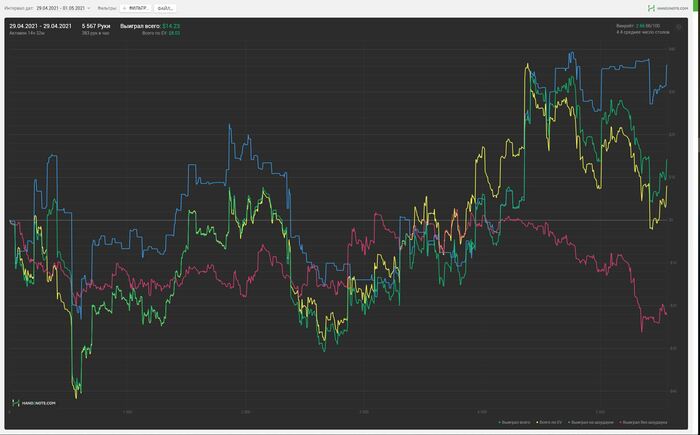The image size is (700, 435).
Task: Click the winrate BB/100 text
Action: (x=638, y=26)
